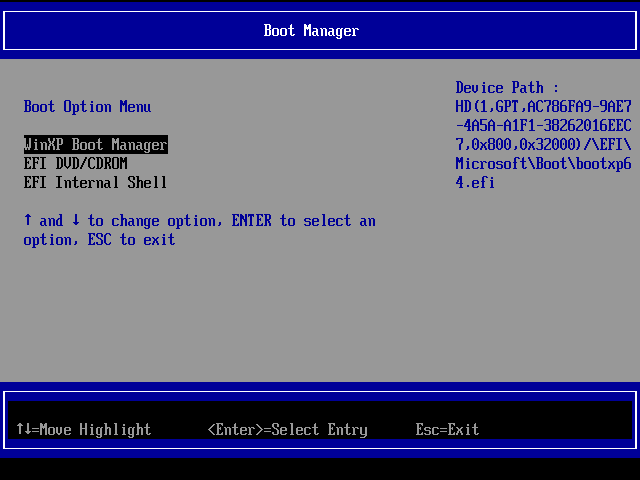Choose the EFI DVD/CDROM boot option
The height and width of the screenshot is (480, 640).
click(x=76, y=163)
